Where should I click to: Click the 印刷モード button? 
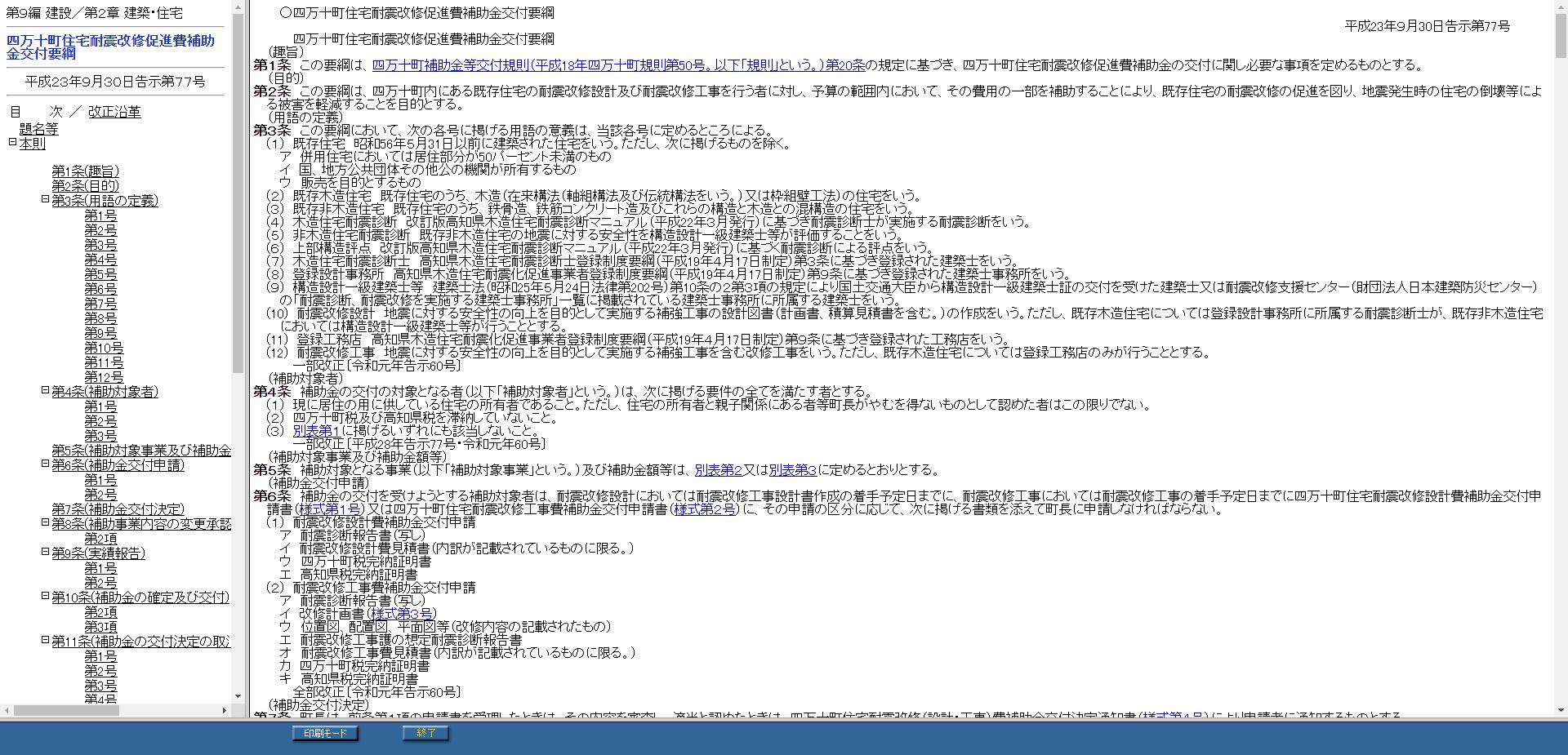tap(325, 733)
